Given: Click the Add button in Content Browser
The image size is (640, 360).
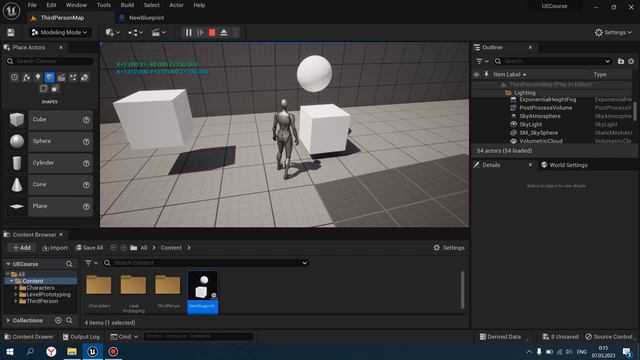Looking at the screenshot, I should click(x=22, y=248).
